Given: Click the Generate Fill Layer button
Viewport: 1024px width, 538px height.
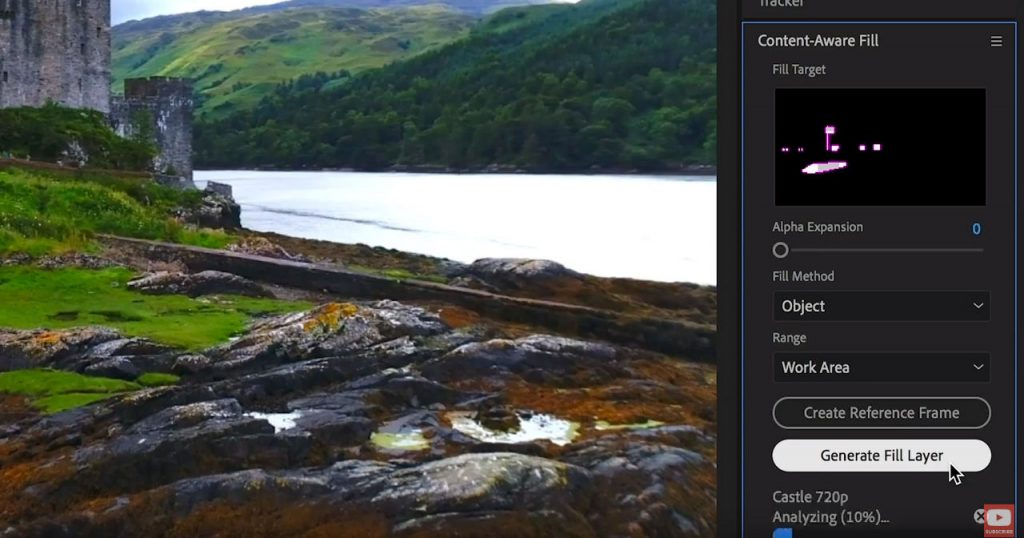Looking at the screenshot, I should coord(881,455).
